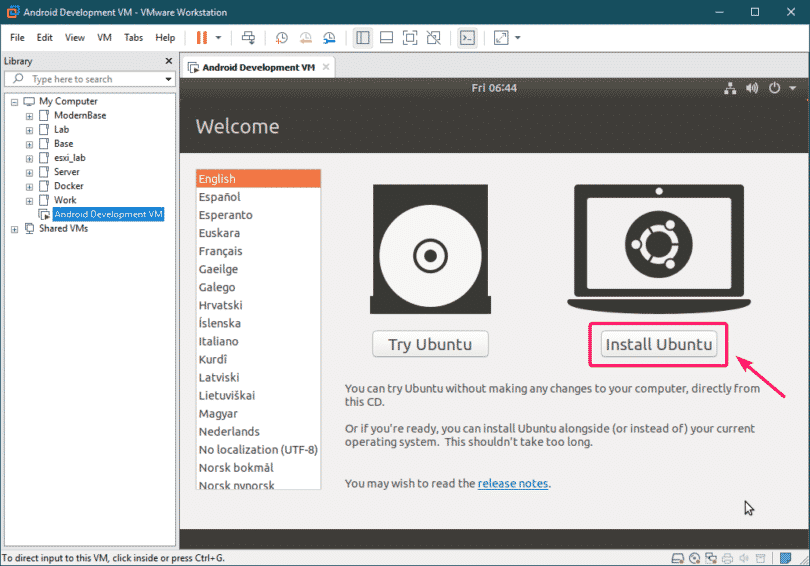The width and height of the screenshot is (810, 566).
Task: Click the Ubuntu volume speaker icon
Action: pyautogui.click(x=752, y=88)
